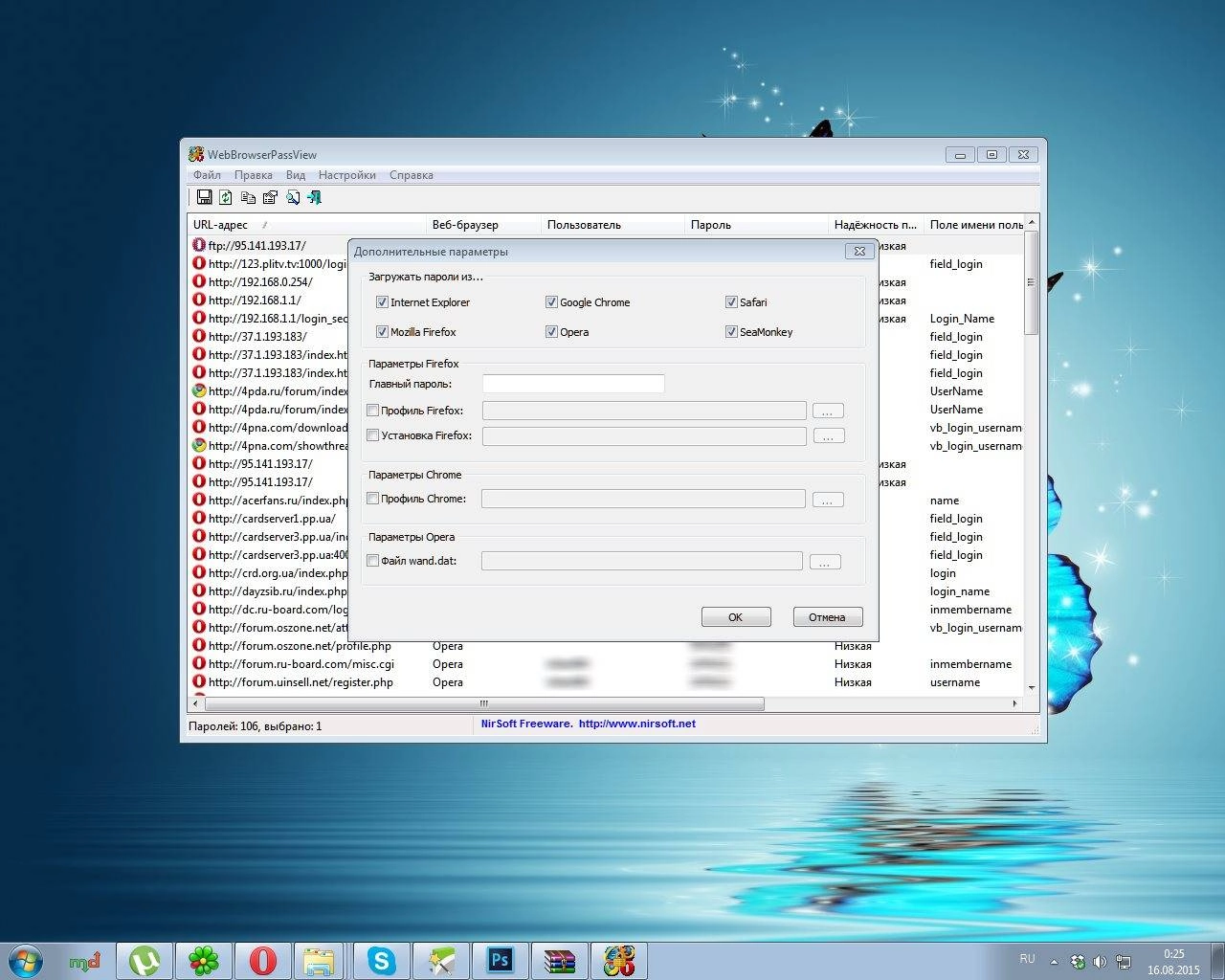Open the Правка menu
Screen dimensions: 1225x980
pyautogui.click(x=253, y=175)
